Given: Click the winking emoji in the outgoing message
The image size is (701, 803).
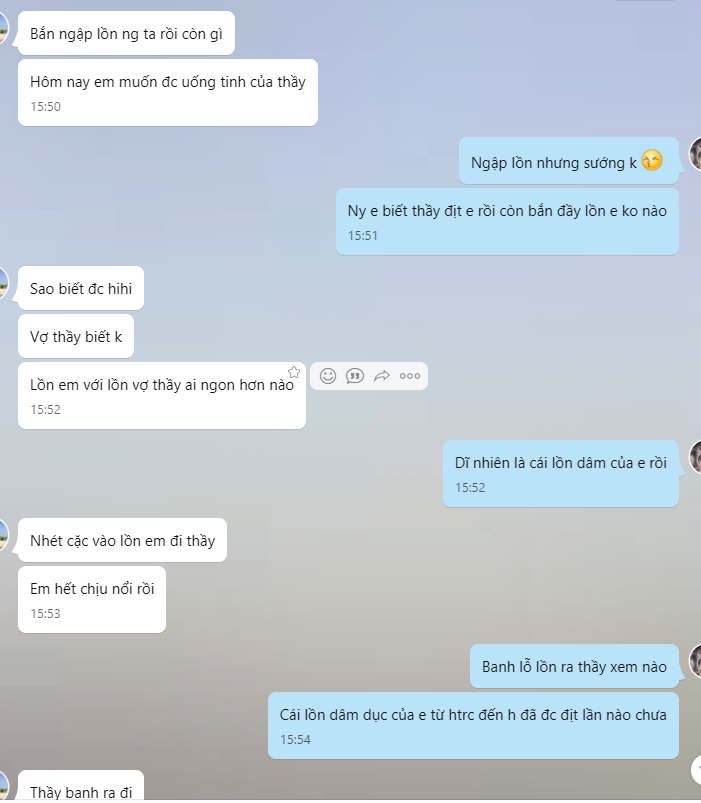Looking at the screenshot, I should [652, 161].
